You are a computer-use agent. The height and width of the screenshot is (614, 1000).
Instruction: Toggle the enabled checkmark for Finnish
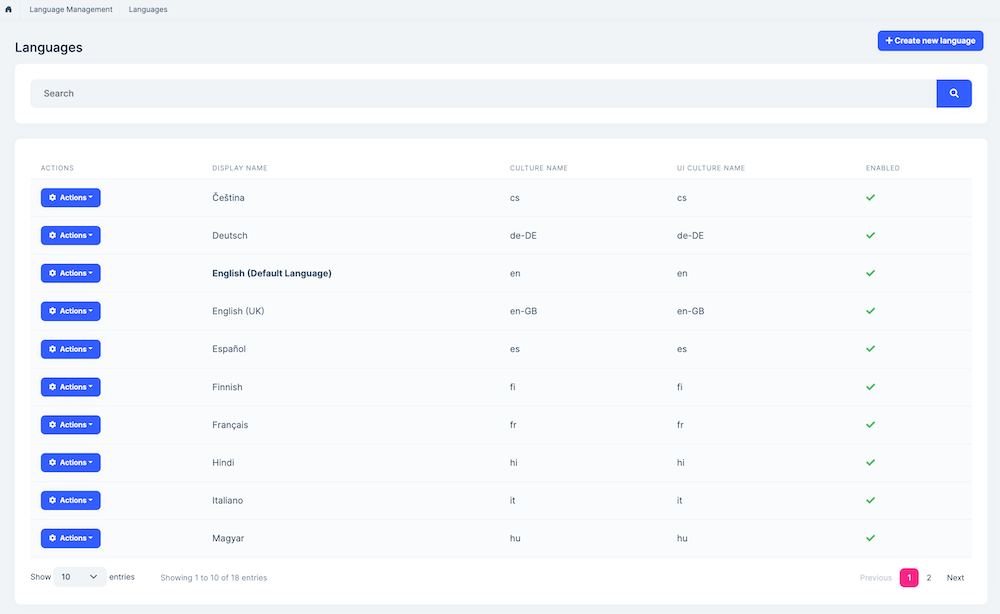point(870,386)
